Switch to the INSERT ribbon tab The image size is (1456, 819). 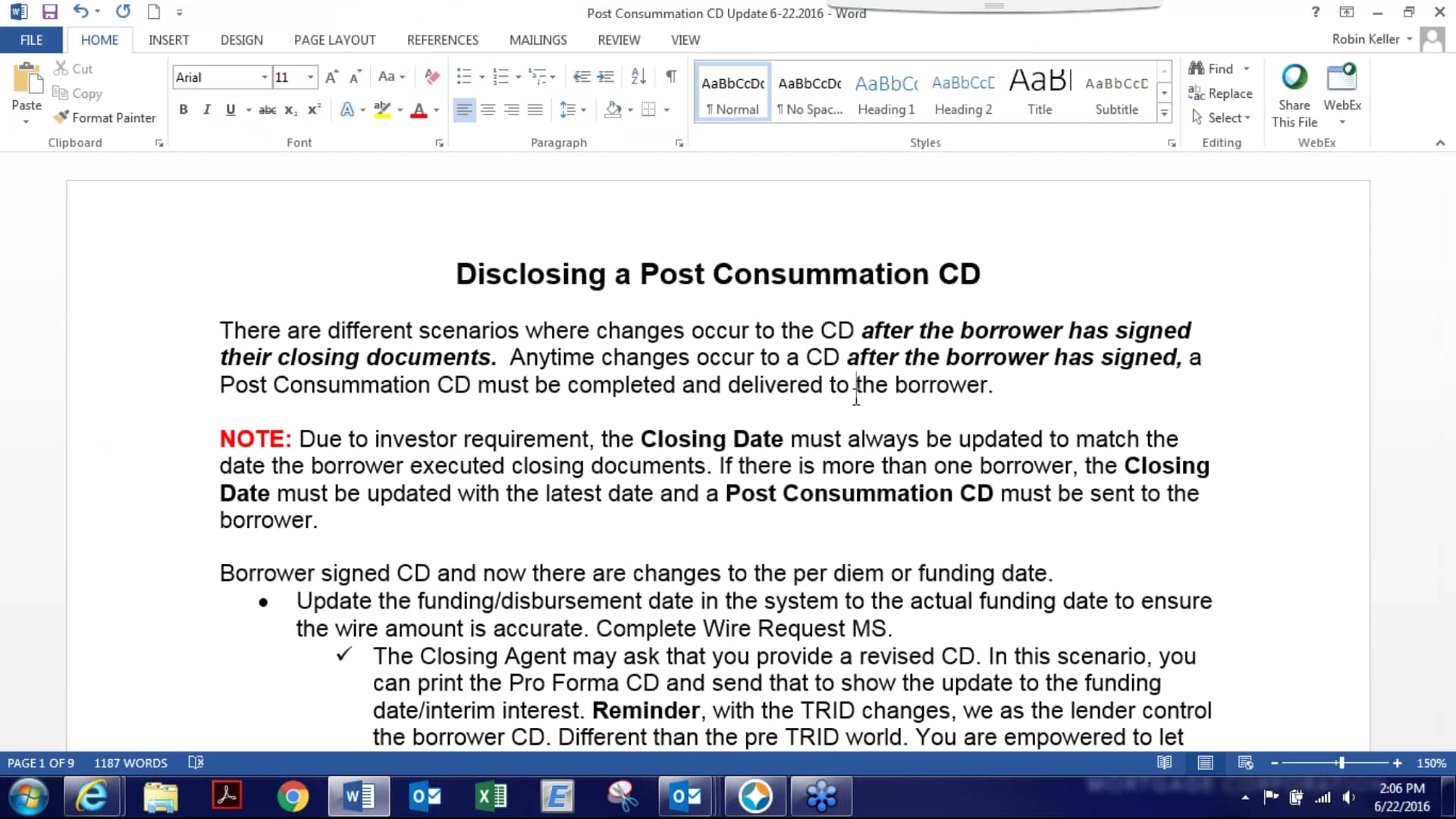pyautogui.click(x=168, y=39)
